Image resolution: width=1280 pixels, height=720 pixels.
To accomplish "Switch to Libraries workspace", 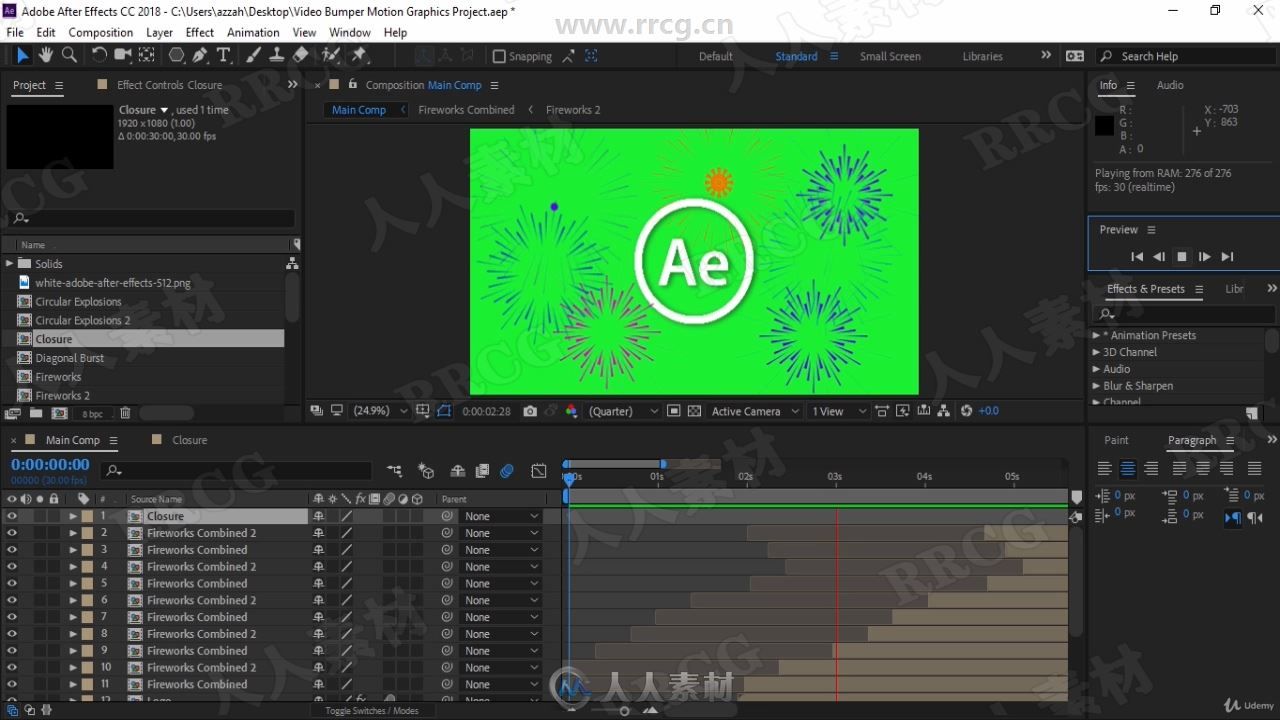I will [982, 56].
